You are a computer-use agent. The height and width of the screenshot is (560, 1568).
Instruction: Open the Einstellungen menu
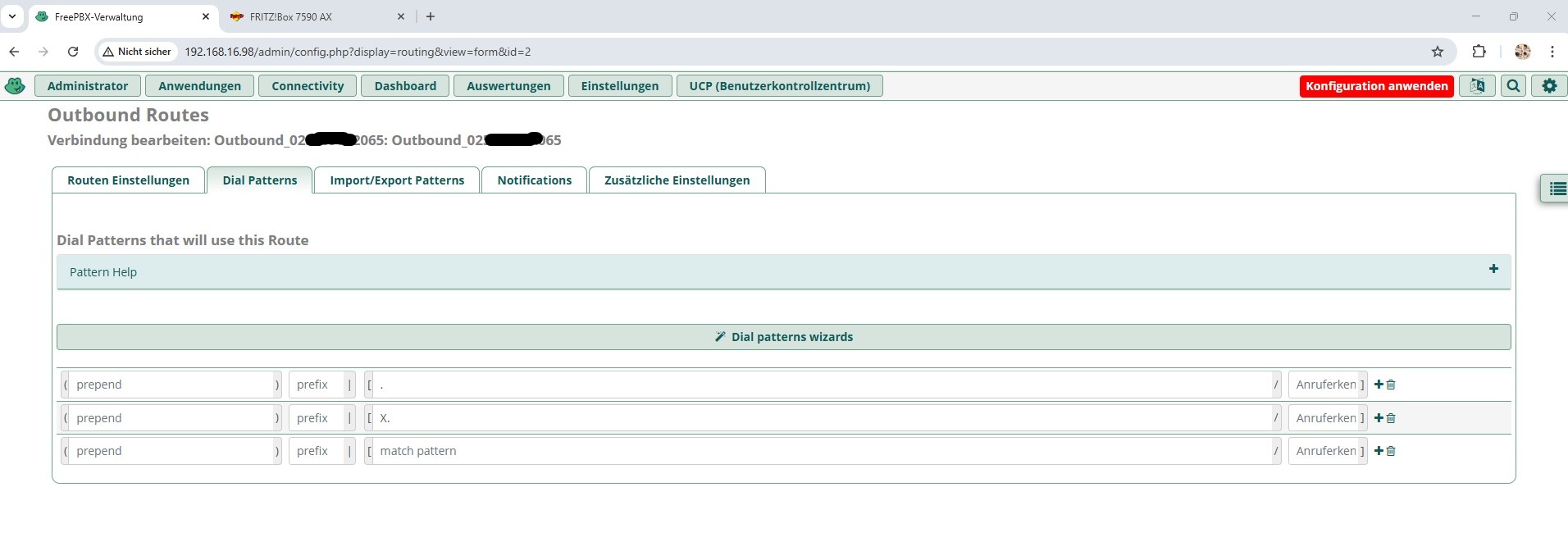(619, 86)
